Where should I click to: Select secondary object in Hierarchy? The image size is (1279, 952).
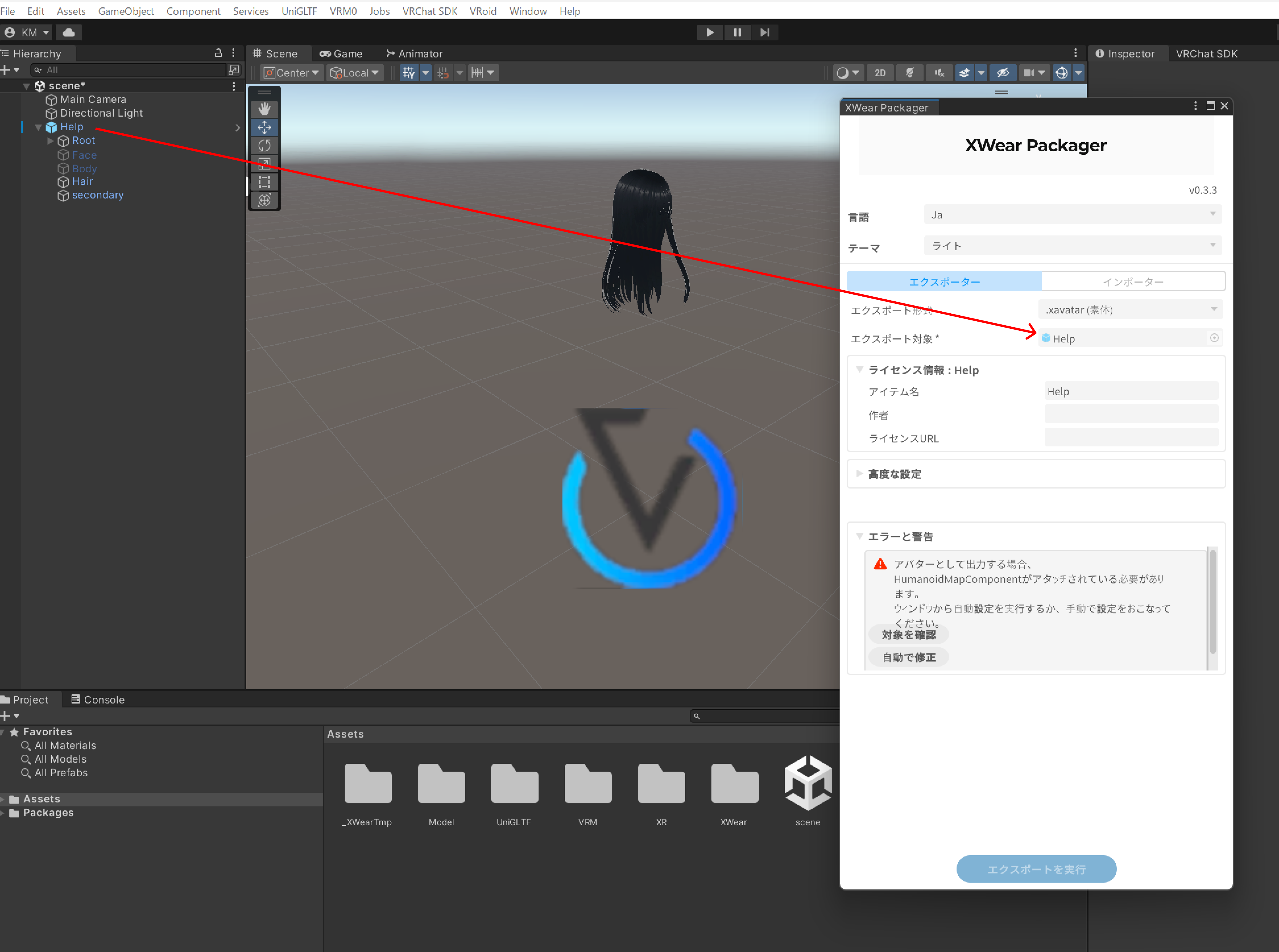coord(97,195)
